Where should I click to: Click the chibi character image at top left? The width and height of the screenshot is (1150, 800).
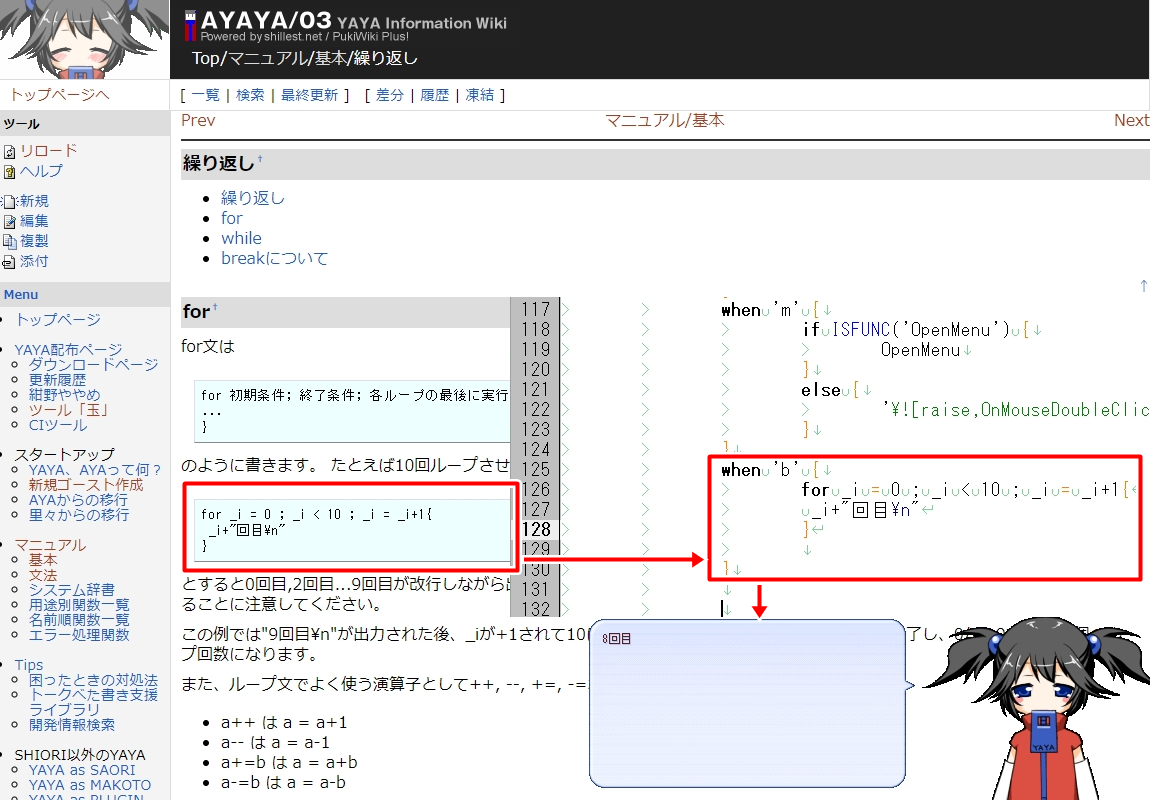click(84, 40)
